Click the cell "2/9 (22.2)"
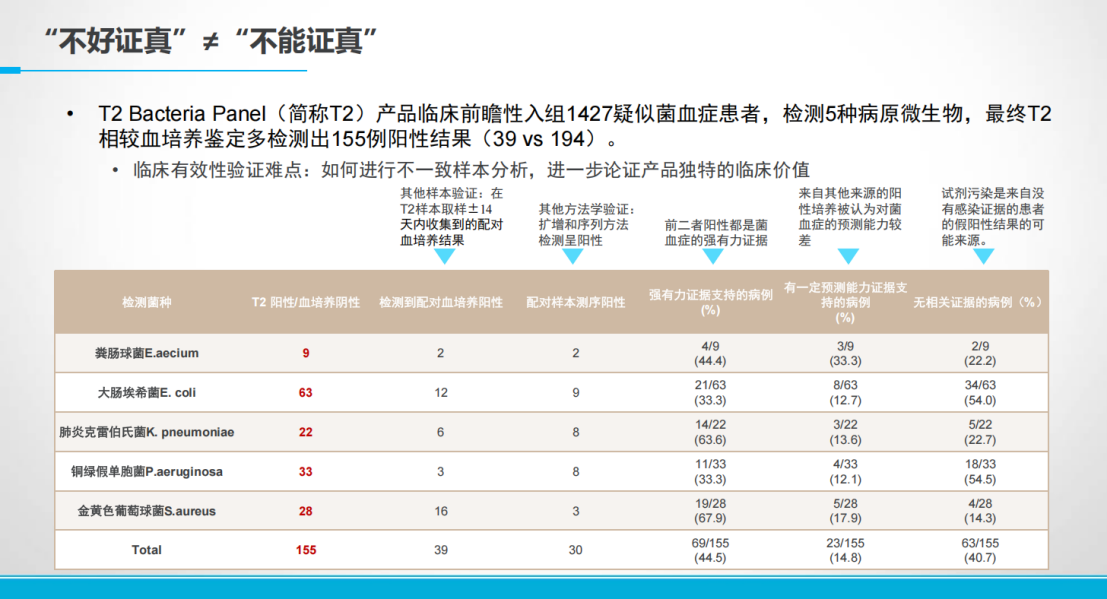The width and height of the screenshot is (1107, 599). tap(980, 353)
